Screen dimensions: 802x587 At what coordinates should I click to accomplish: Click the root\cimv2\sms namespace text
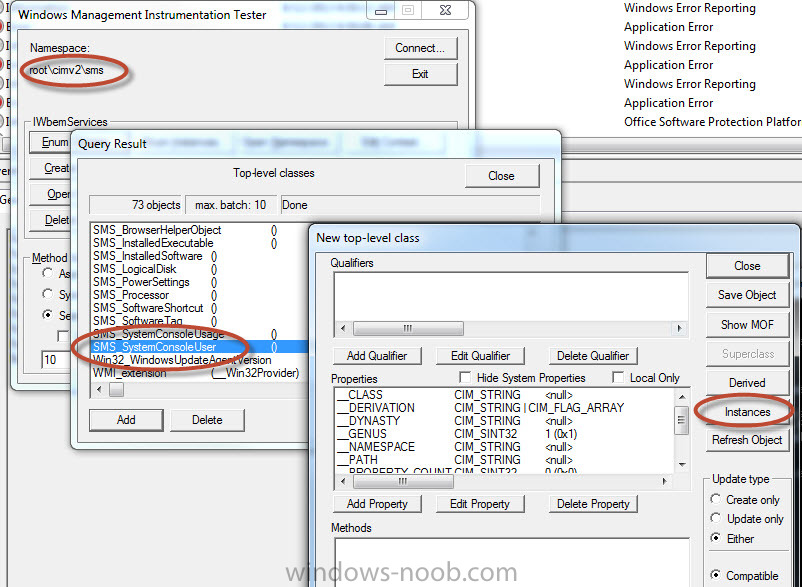(66, 70)
